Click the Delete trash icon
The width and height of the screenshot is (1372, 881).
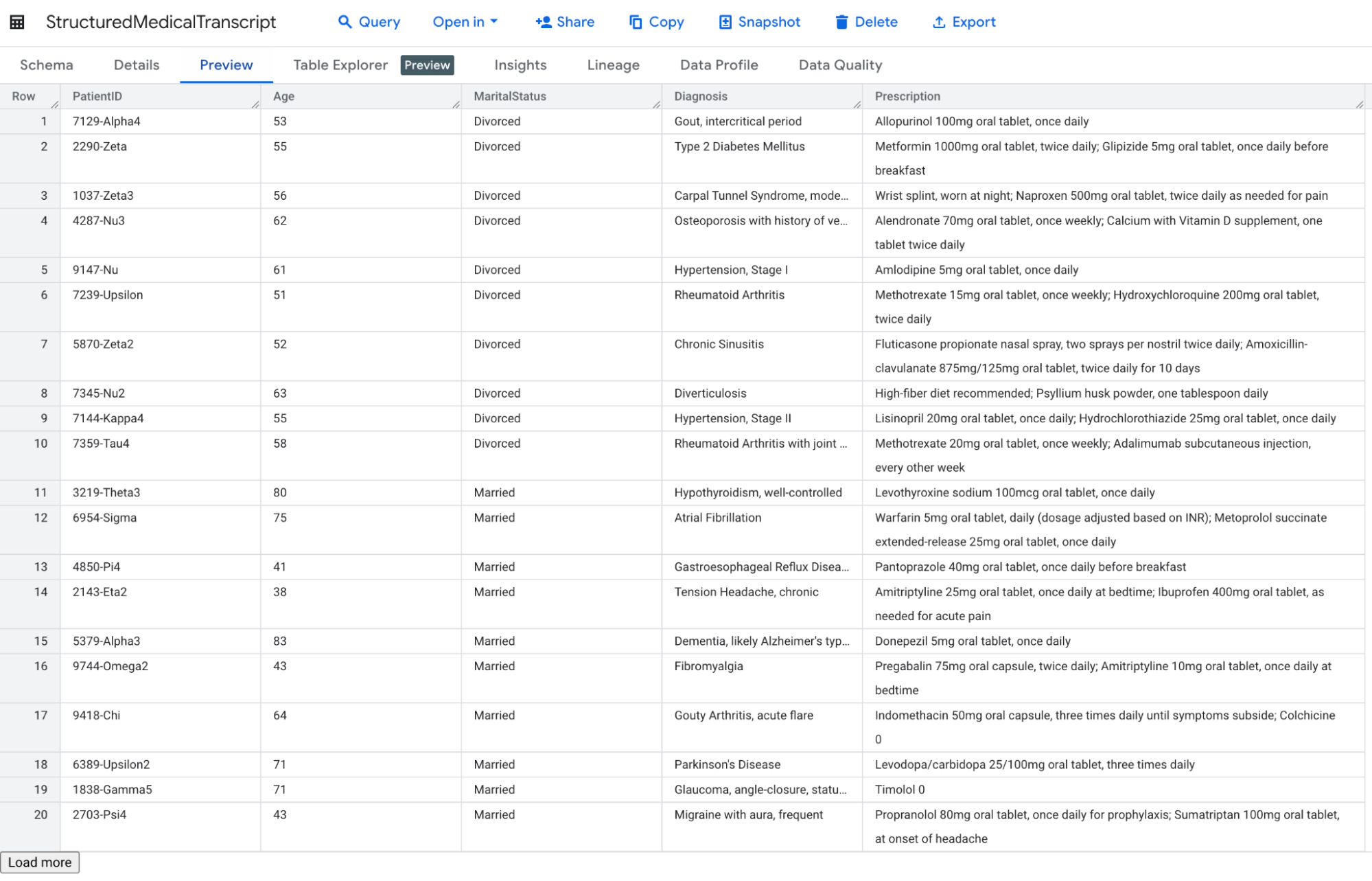(841, 22)
